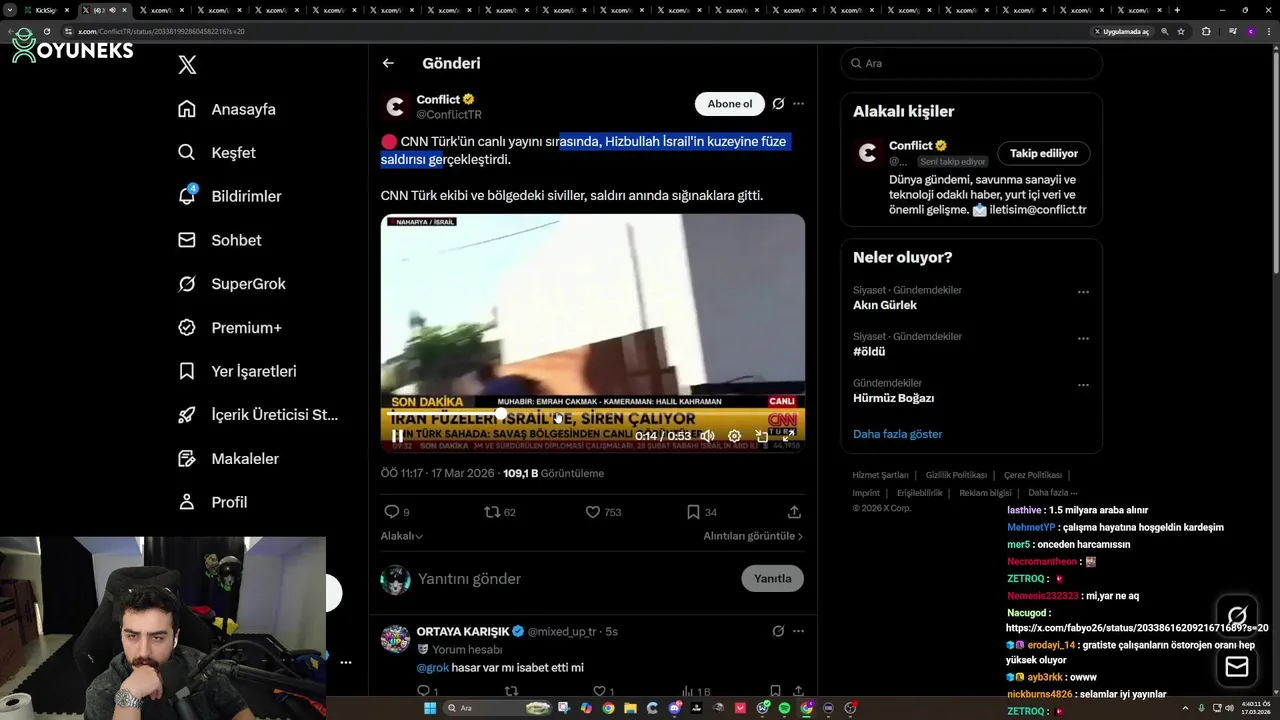Click the Yanıtla button
Screen dimensions: 1280x720
coord(772,578)
